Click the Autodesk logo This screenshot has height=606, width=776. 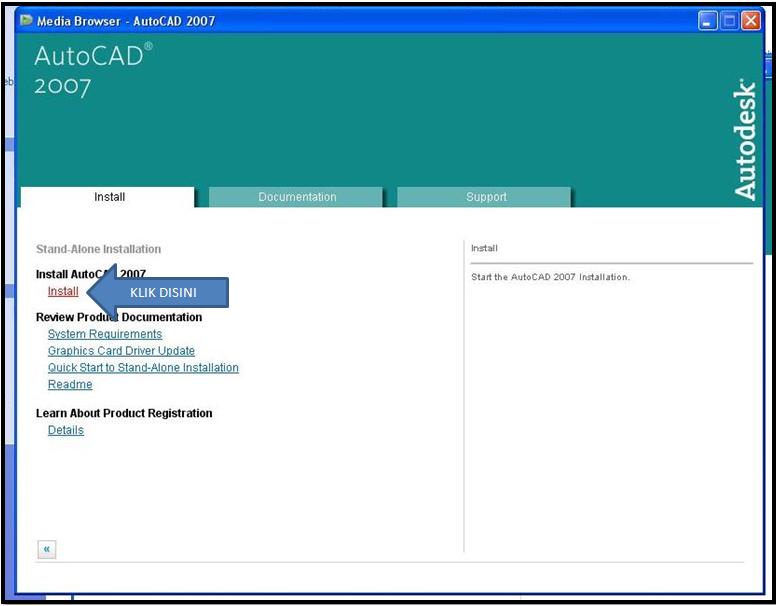745,140
